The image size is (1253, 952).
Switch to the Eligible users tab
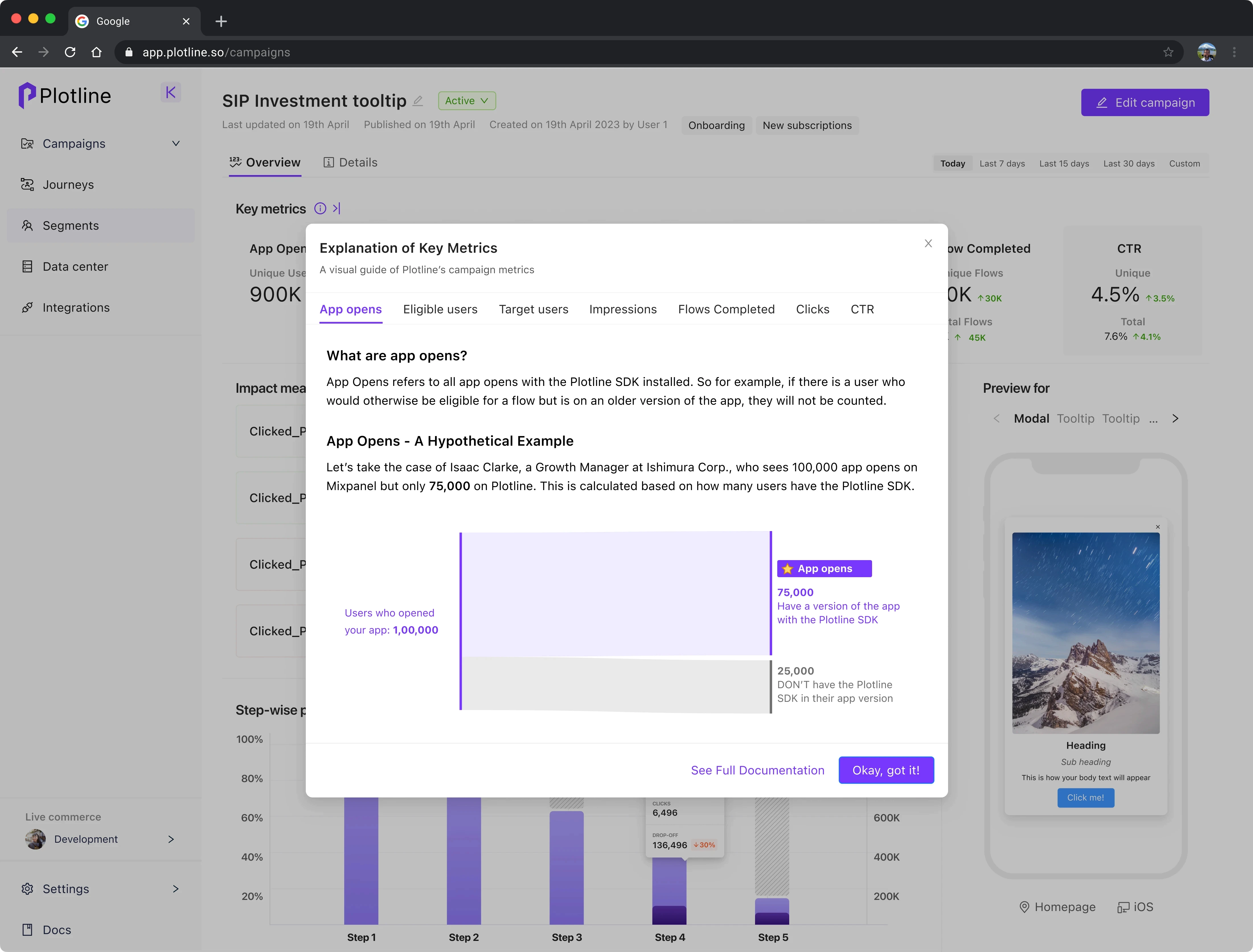tap(440, 309)
